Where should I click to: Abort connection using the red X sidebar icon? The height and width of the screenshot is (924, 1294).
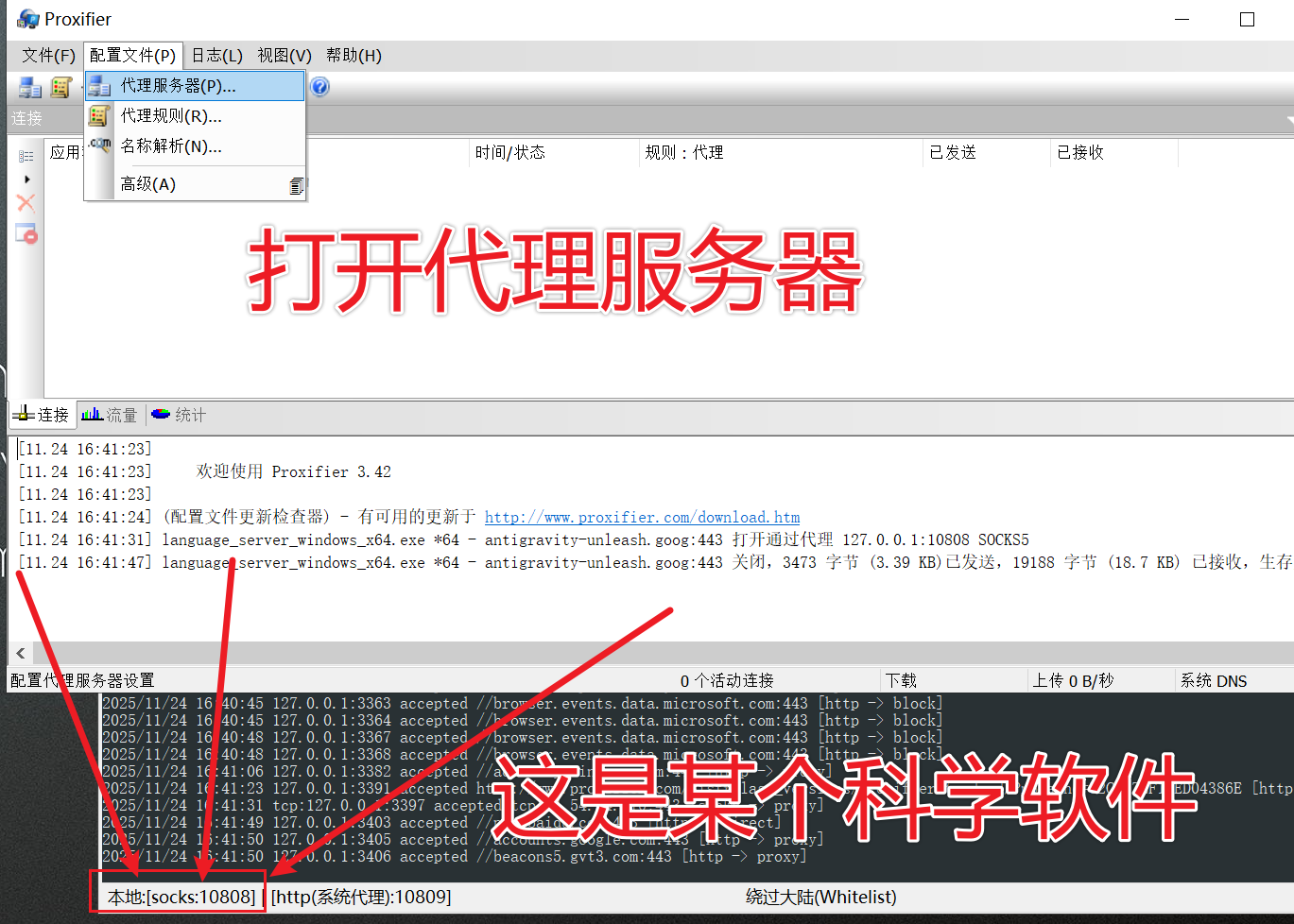[25, 202]
